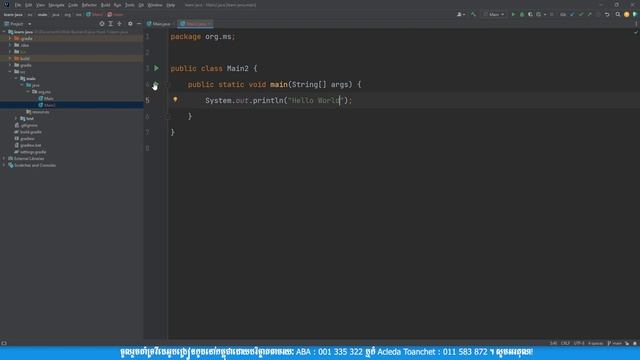
Task: Rollback changes with the undo arrow
Action: coord(607,14)
